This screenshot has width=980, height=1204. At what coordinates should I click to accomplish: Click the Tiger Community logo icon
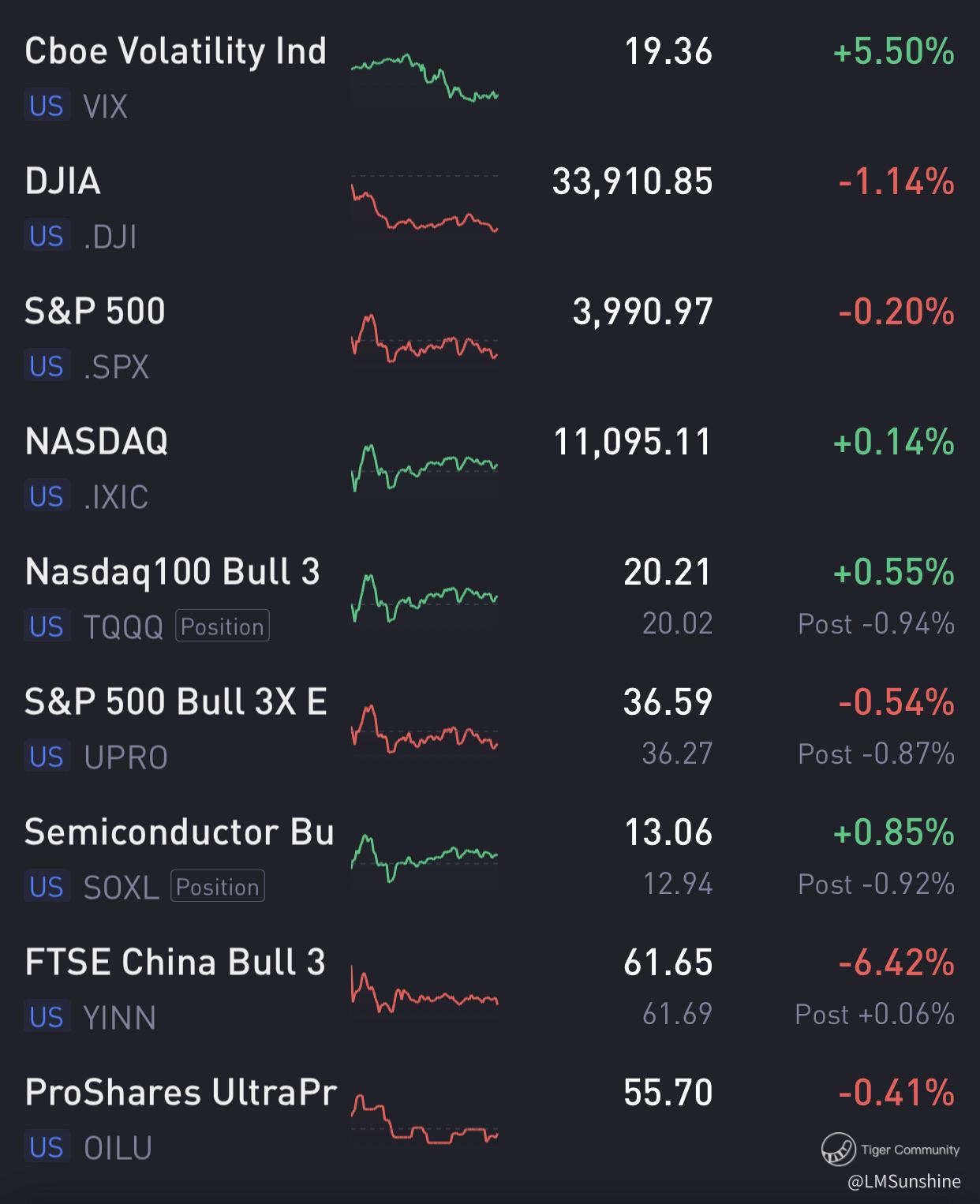(x=838, y=1150)
